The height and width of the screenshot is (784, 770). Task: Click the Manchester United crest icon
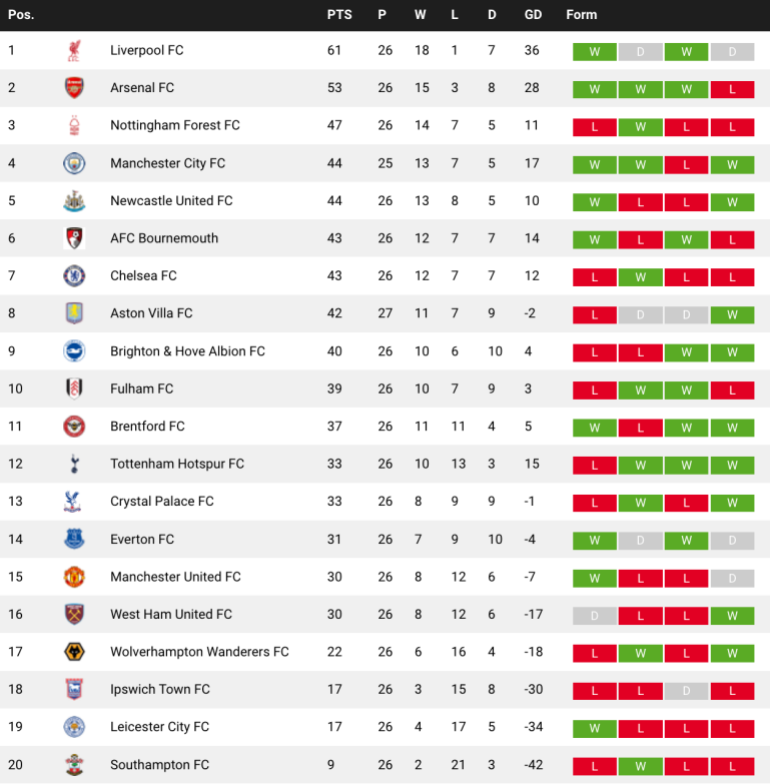tap(74, 577)
